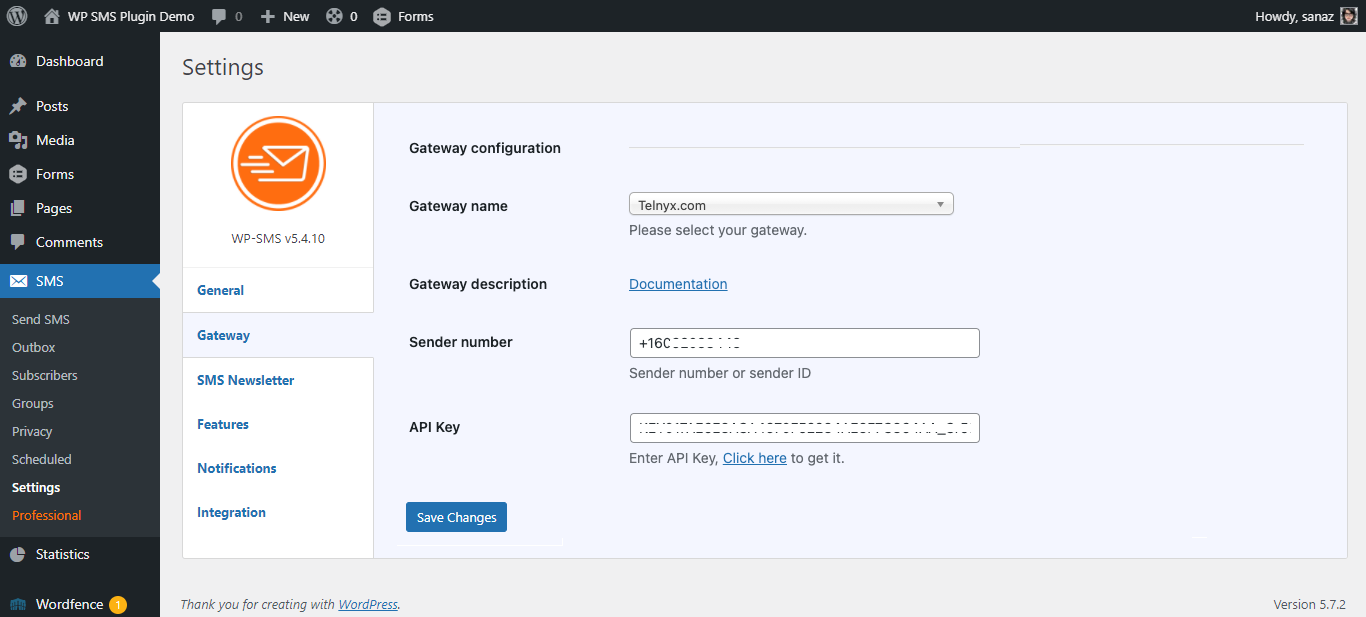Open the Media library icon
The height and width of the screenshot is (617, 1366).
tap(18, 140)
